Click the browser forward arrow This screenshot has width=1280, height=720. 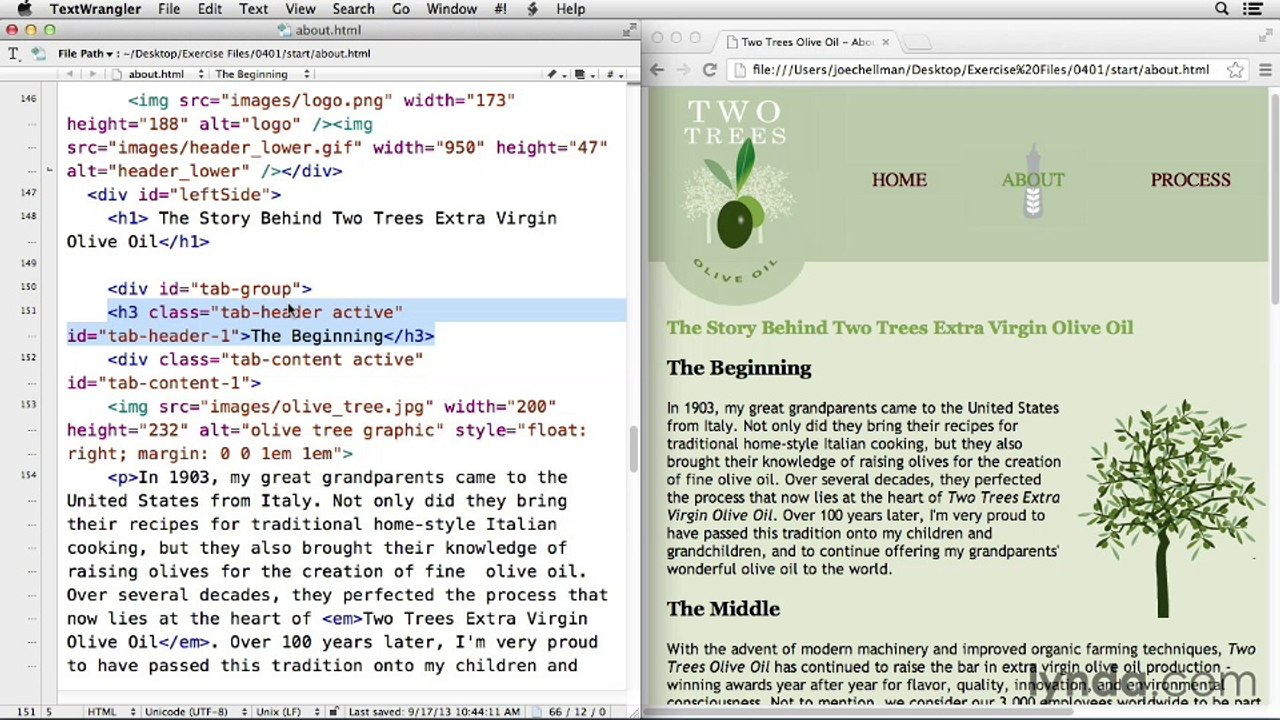[x=683, y=70]
